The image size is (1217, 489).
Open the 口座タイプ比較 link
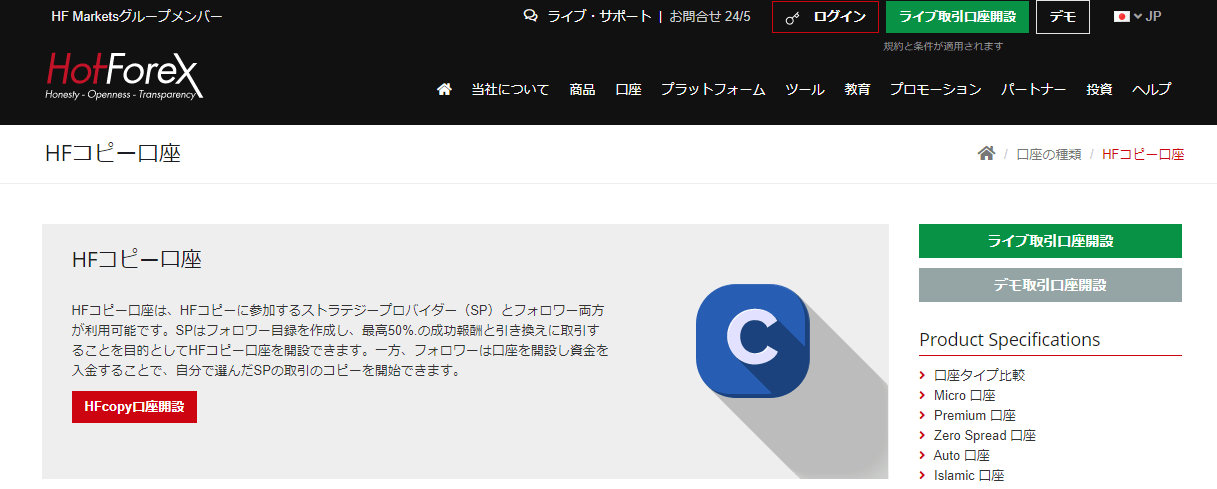979,375
